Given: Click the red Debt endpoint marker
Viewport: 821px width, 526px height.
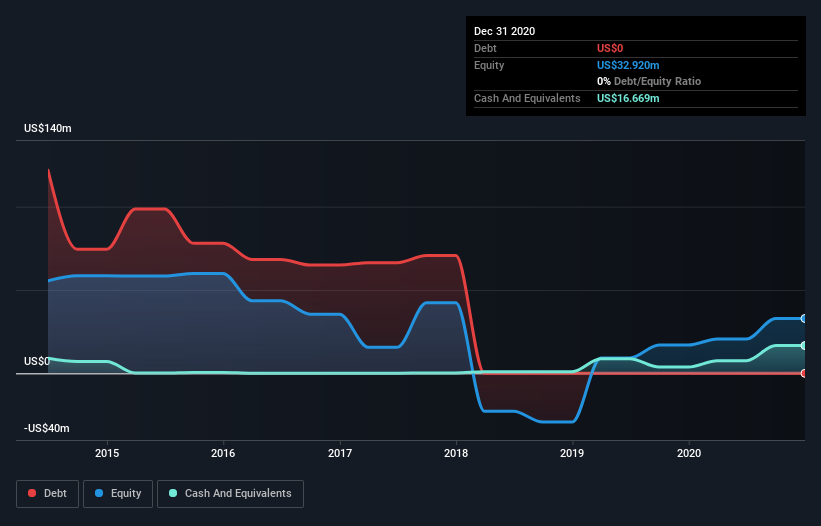Looking at the screenshot, I should point(804,373).
